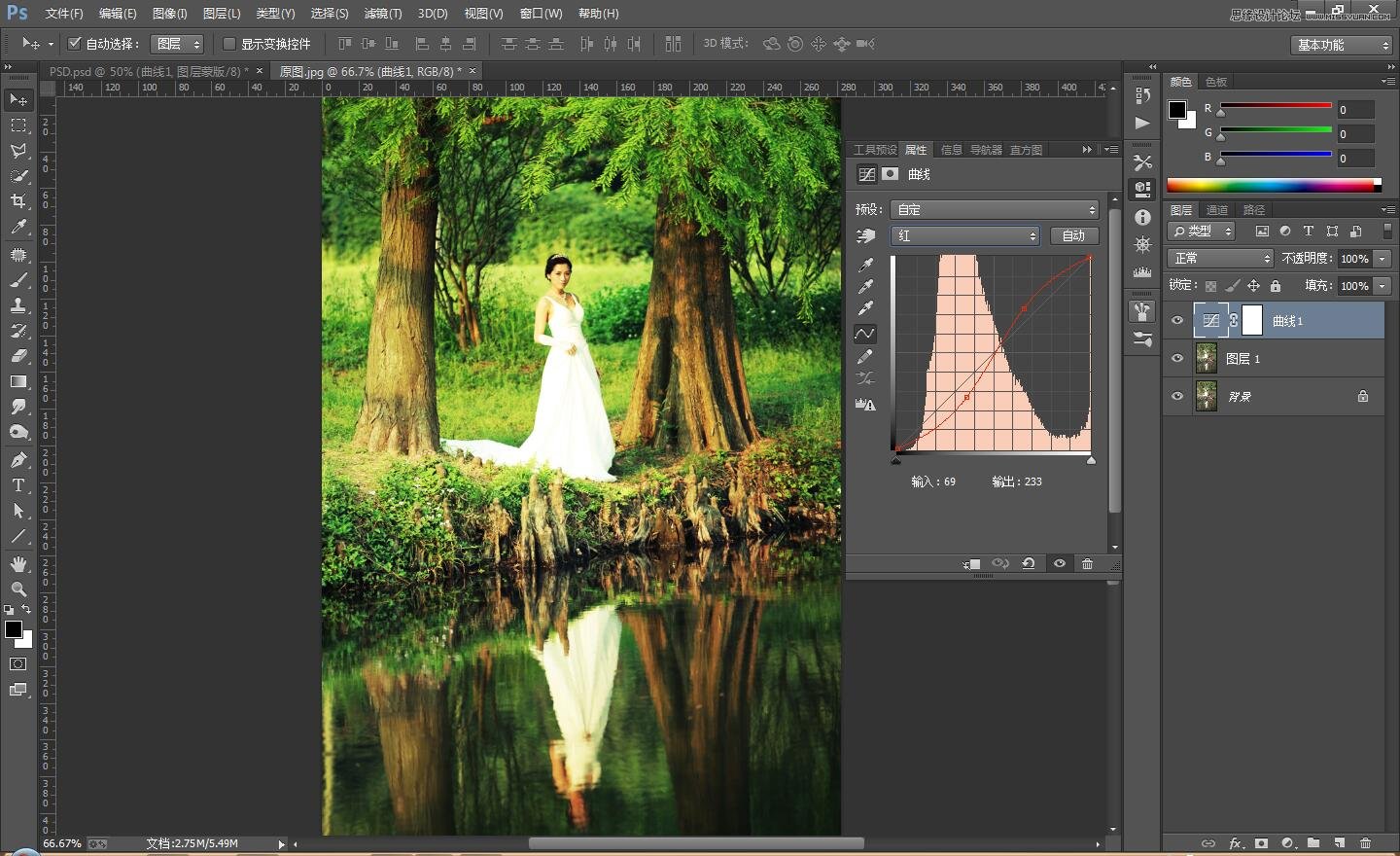Select the Horizontal Type tool
1400x856 pixels.
18,485
